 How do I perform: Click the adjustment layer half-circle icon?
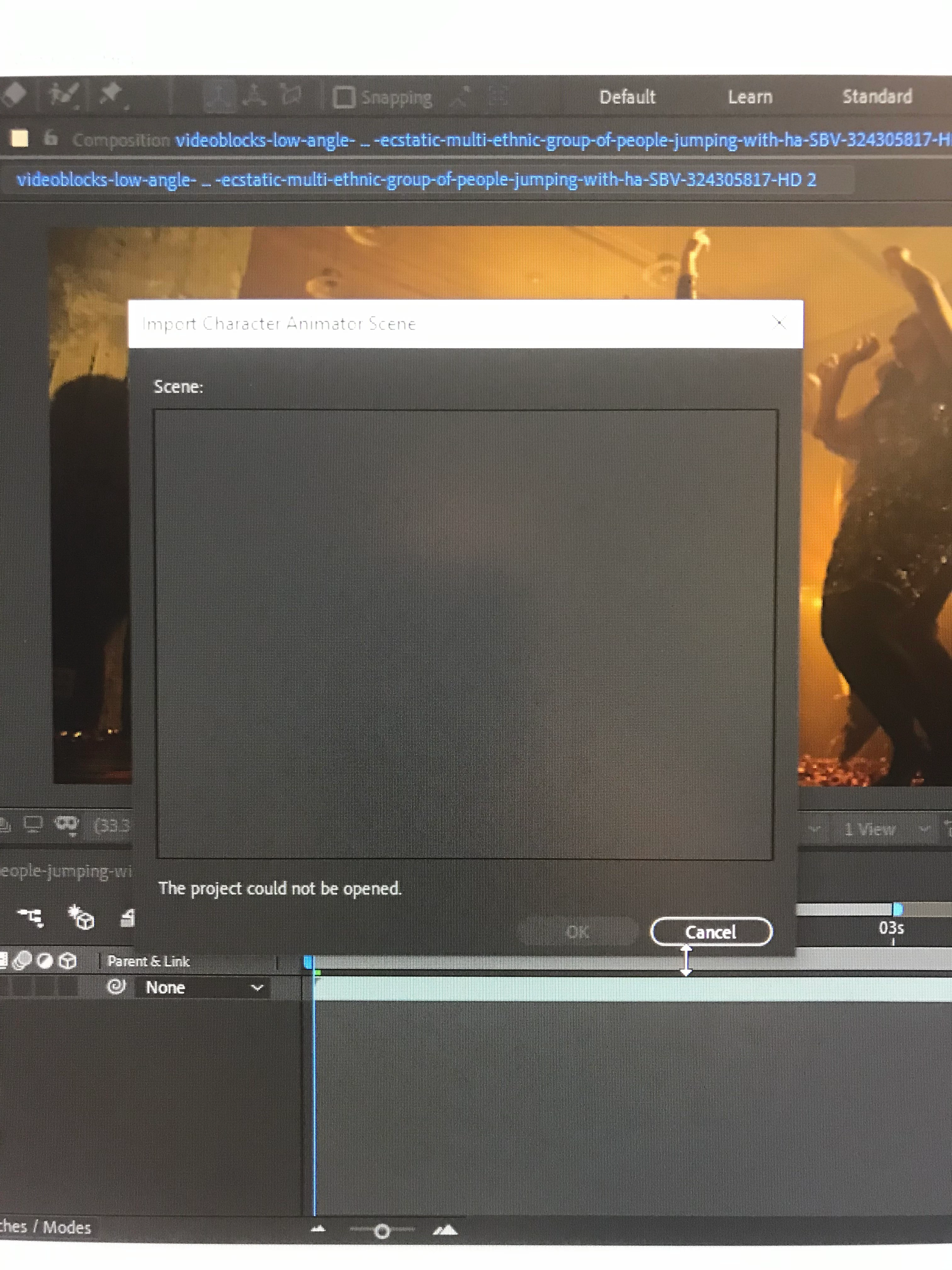click(45, 961)
